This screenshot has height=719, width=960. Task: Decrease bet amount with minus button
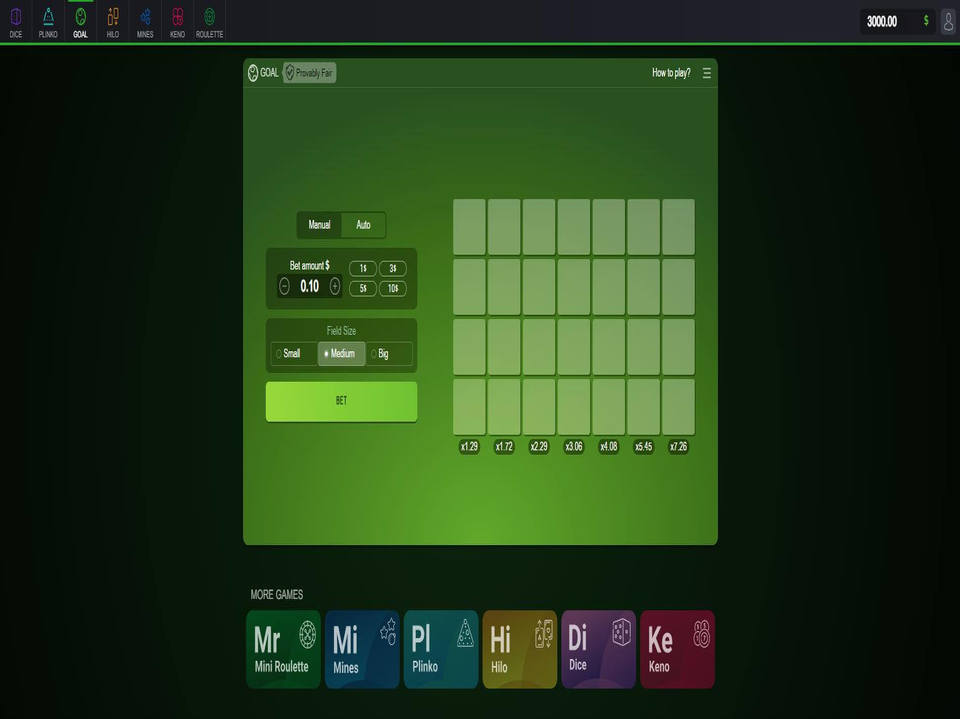[x=284, y=286]
